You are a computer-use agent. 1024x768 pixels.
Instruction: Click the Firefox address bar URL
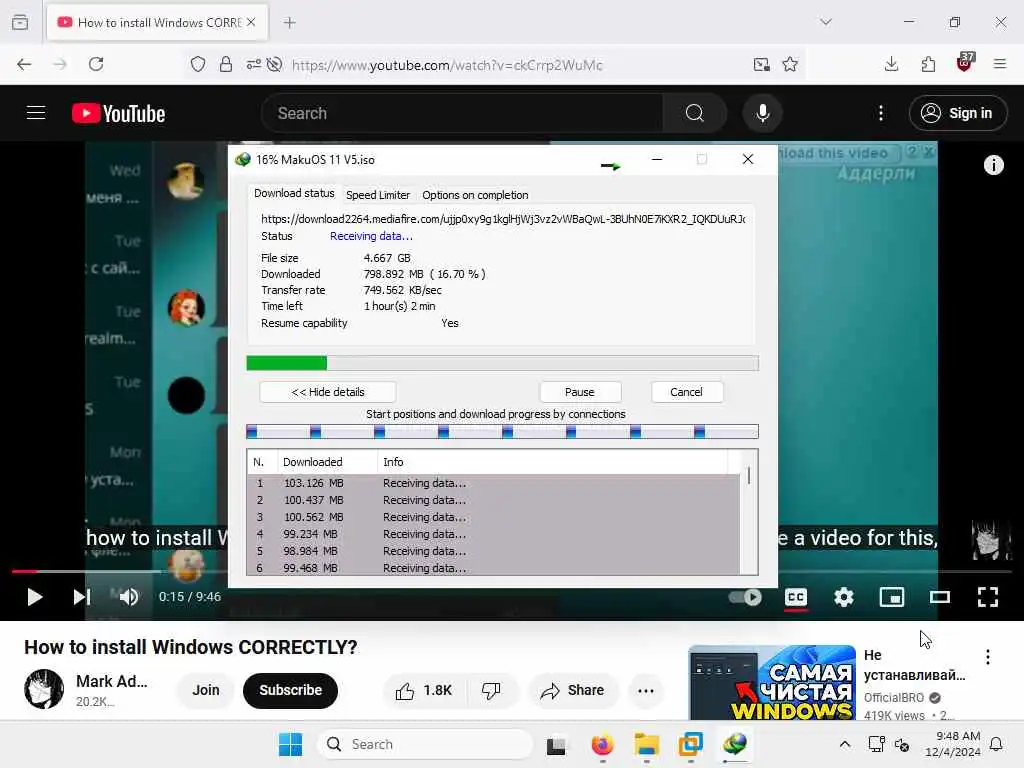click(447, 65)
